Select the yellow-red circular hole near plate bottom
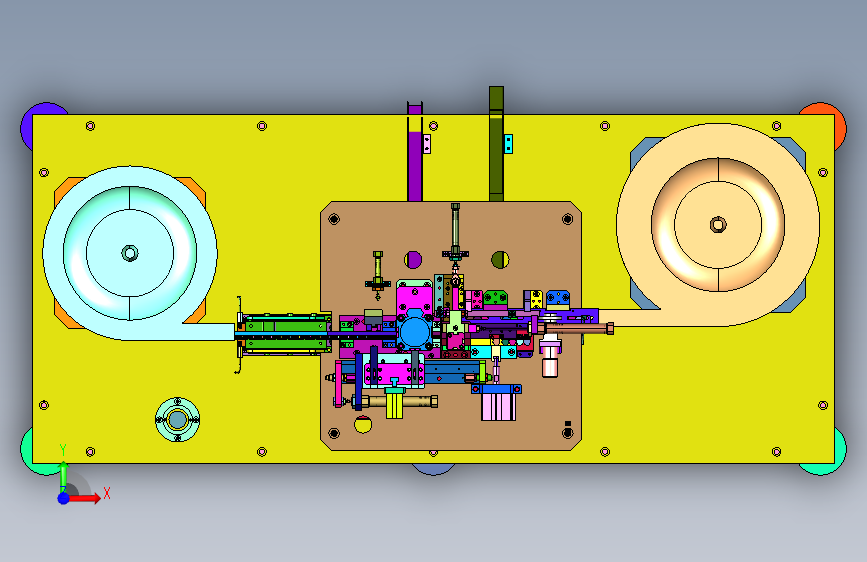Screen dimensions: 867x562 click(x=363, y=424)
